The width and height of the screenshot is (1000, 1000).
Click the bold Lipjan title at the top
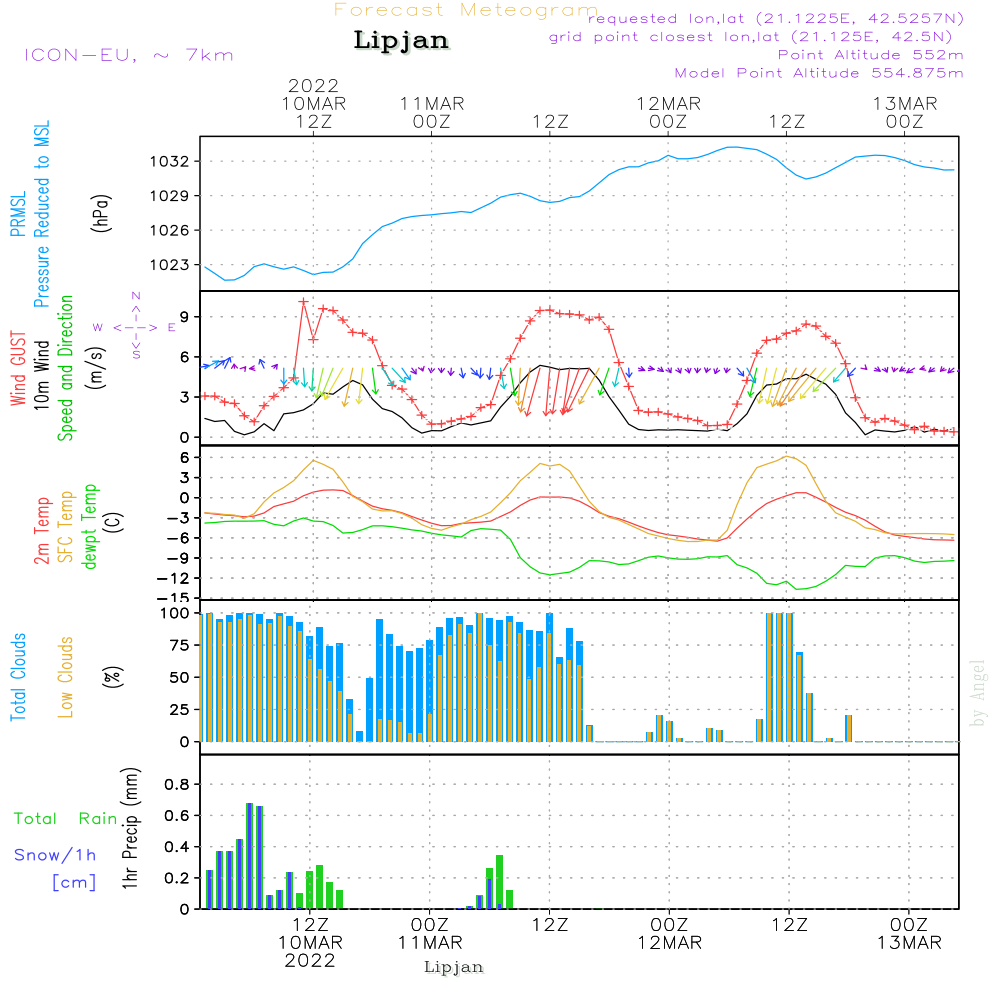tap(401, 41)
